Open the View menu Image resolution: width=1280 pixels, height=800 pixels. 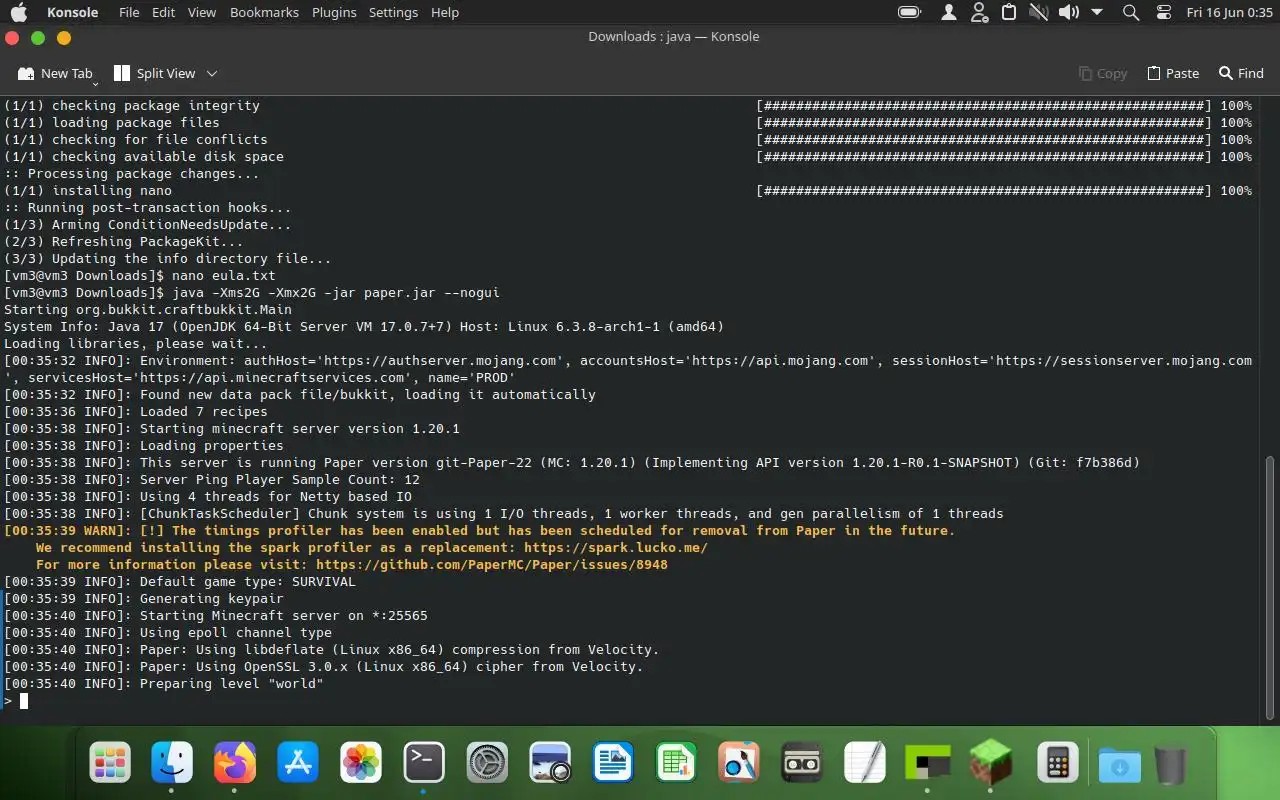coord(202,12)
